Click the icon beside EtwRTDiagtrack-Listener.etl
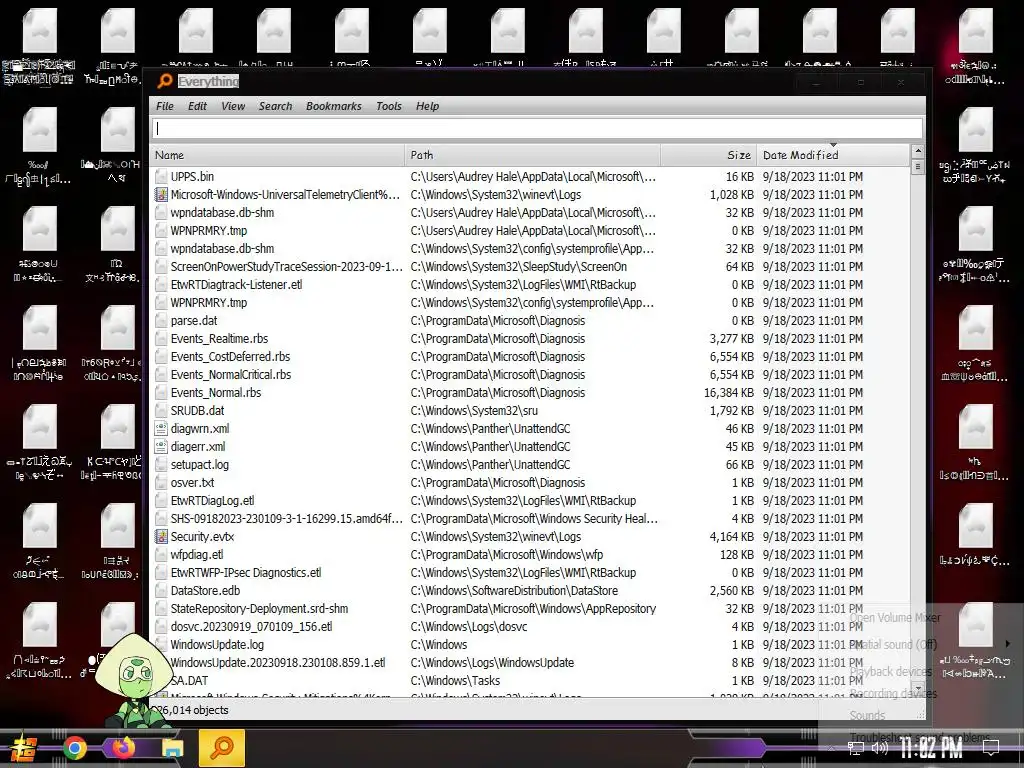The width and height of the screenshot is (1024, 768). tap(161, 285)
